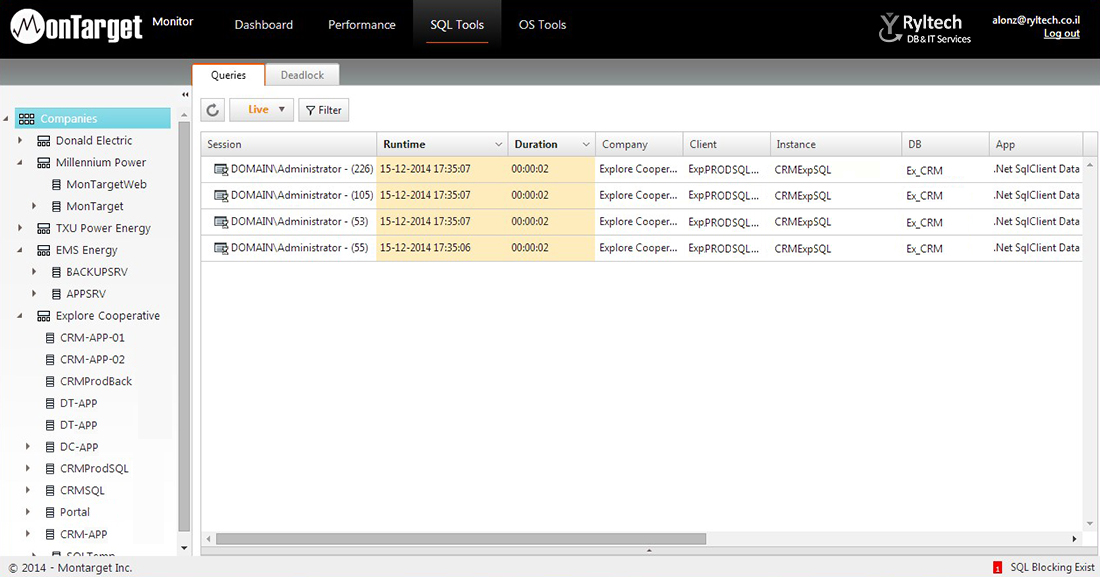
Task: Click the Ryltech DB & IT Services logo
Action: (x=925, y=28)
